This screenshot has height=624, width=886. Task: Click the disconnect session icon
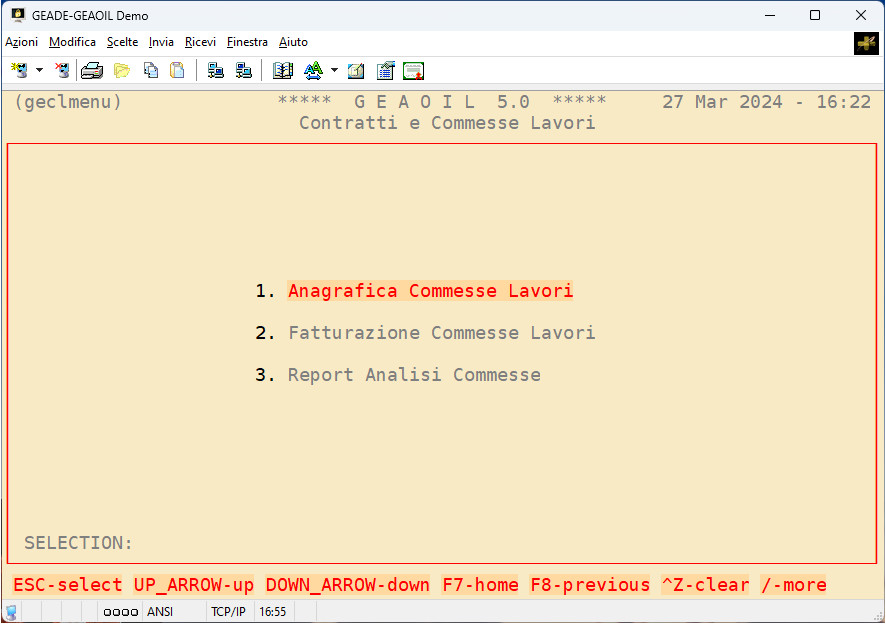click(x=62, y=70)
